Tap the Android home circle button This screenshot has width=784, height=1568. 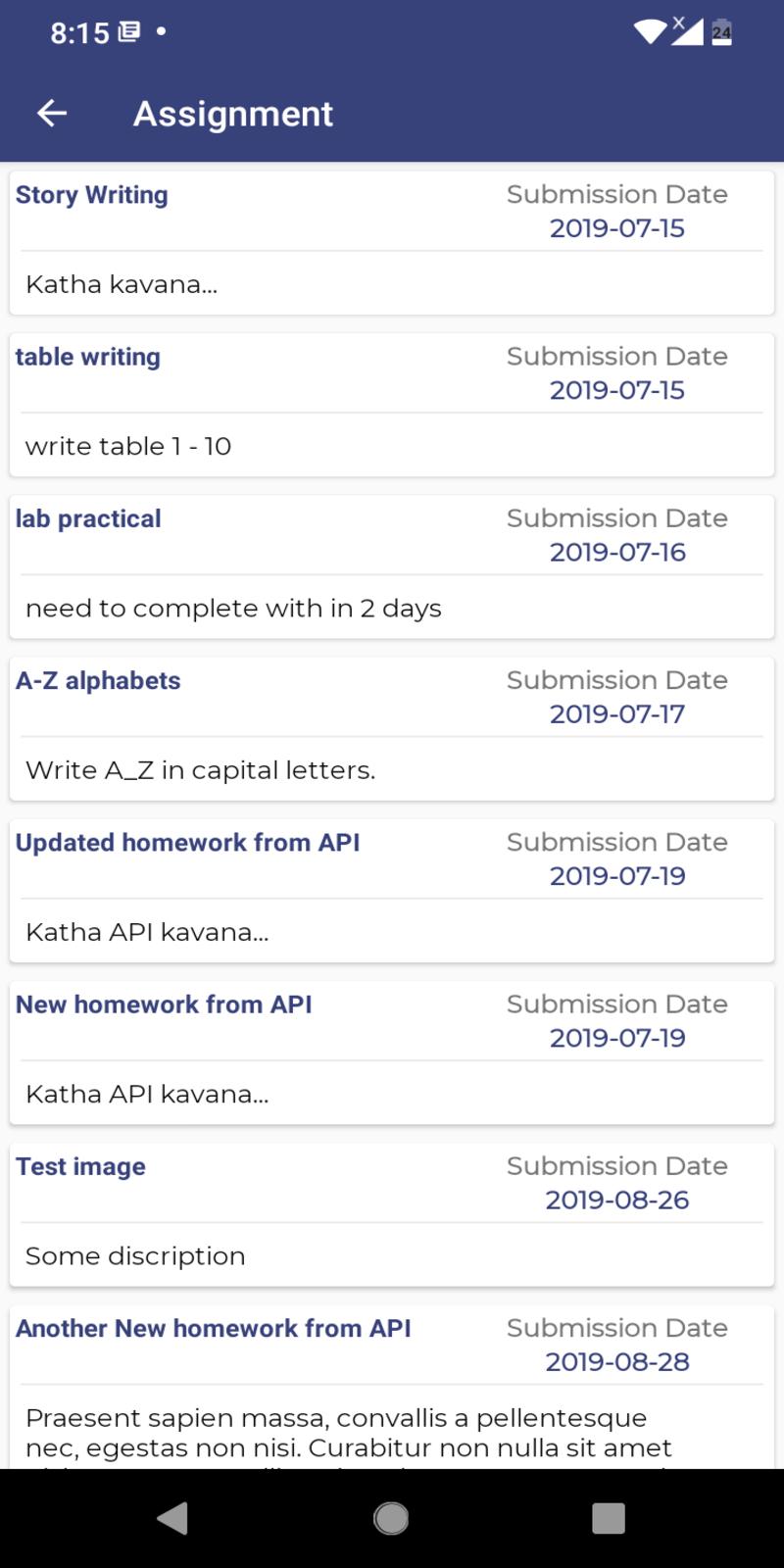click(391, 1518)
